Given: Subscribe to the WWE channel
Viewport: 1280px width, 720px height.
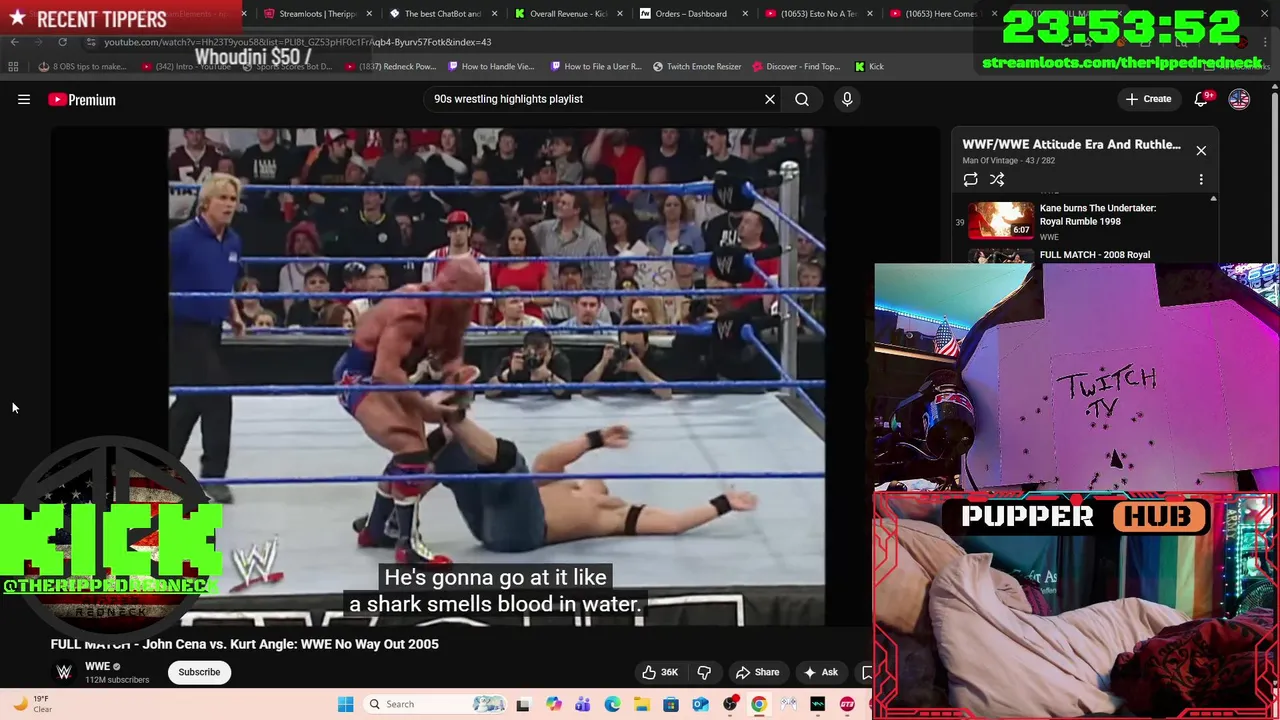Looking at the screenshot, I should (x=199, y=672).
